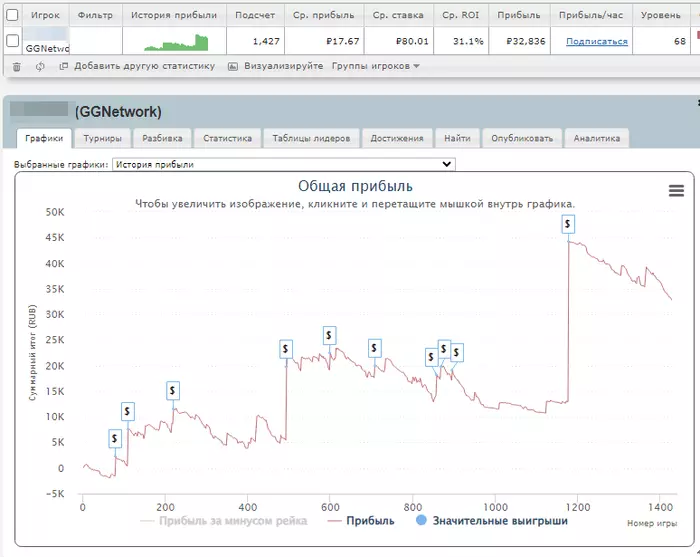Viewport: 700px width, 557px height.
Task: Click the significant win marker near game 220
Action: coord(173,391)
